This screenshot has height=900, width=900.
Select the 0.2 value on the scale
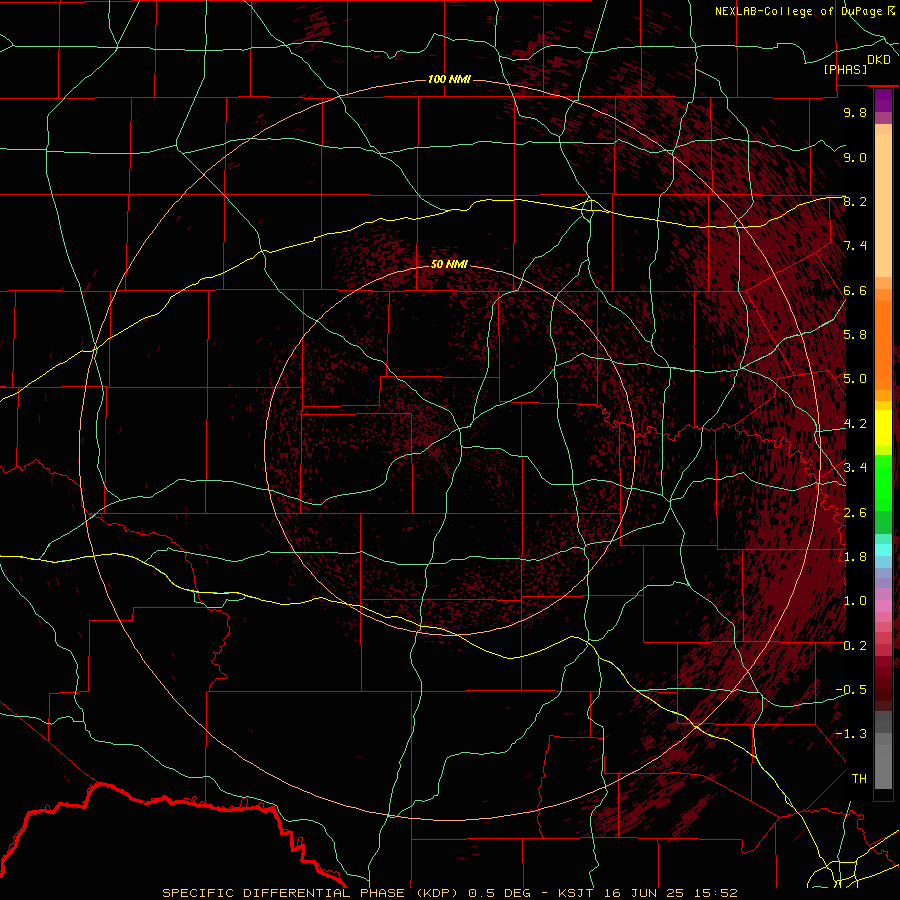pyautogui.click(x=855, y=646)
